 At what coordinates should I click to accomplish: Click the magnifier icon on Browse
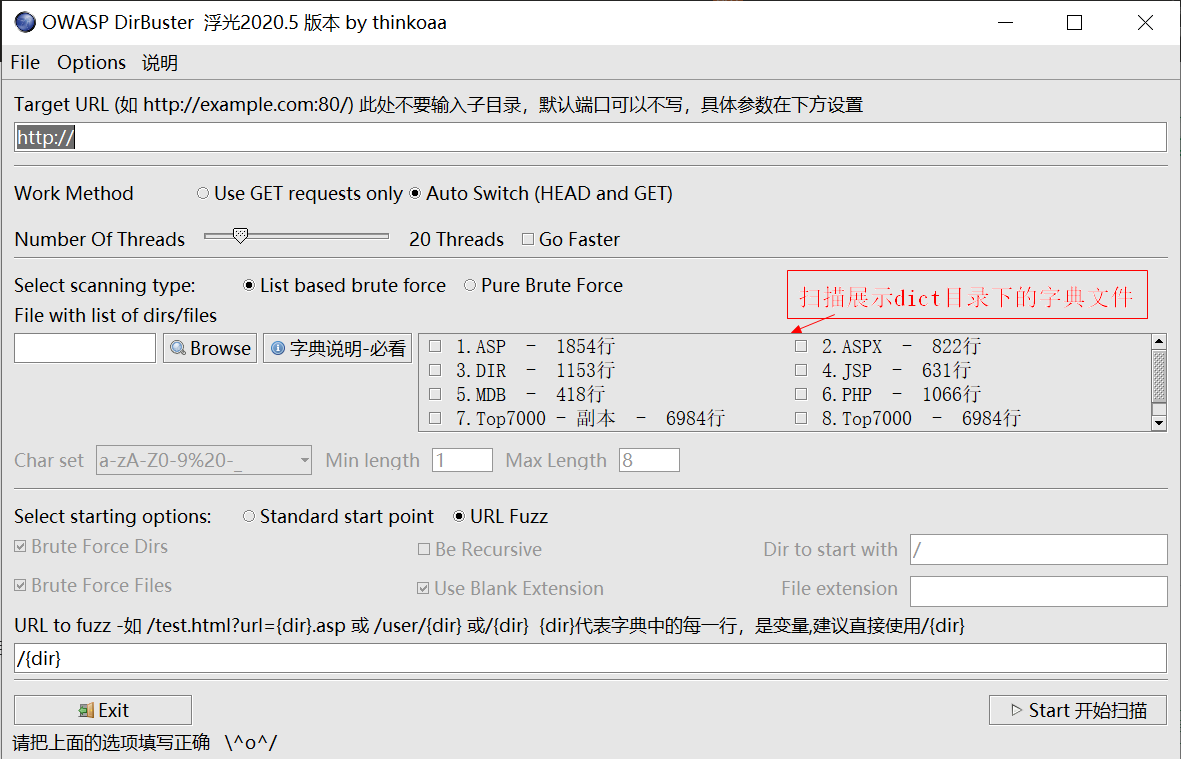[178, 348]
